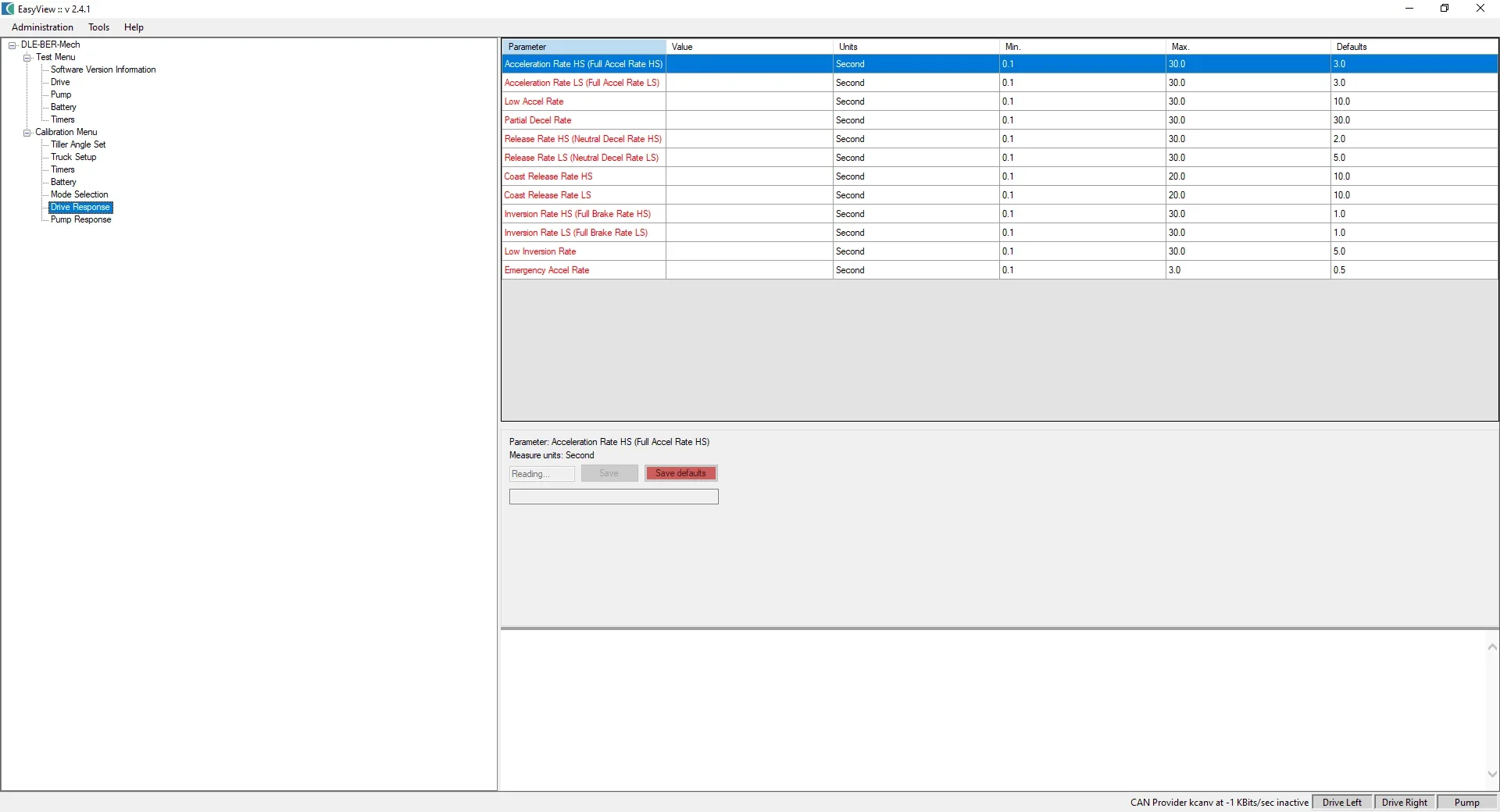The image size is (1500, 812).
Task: Click Max cell of Coast Release Rate HS
Action: [1248, 176]
